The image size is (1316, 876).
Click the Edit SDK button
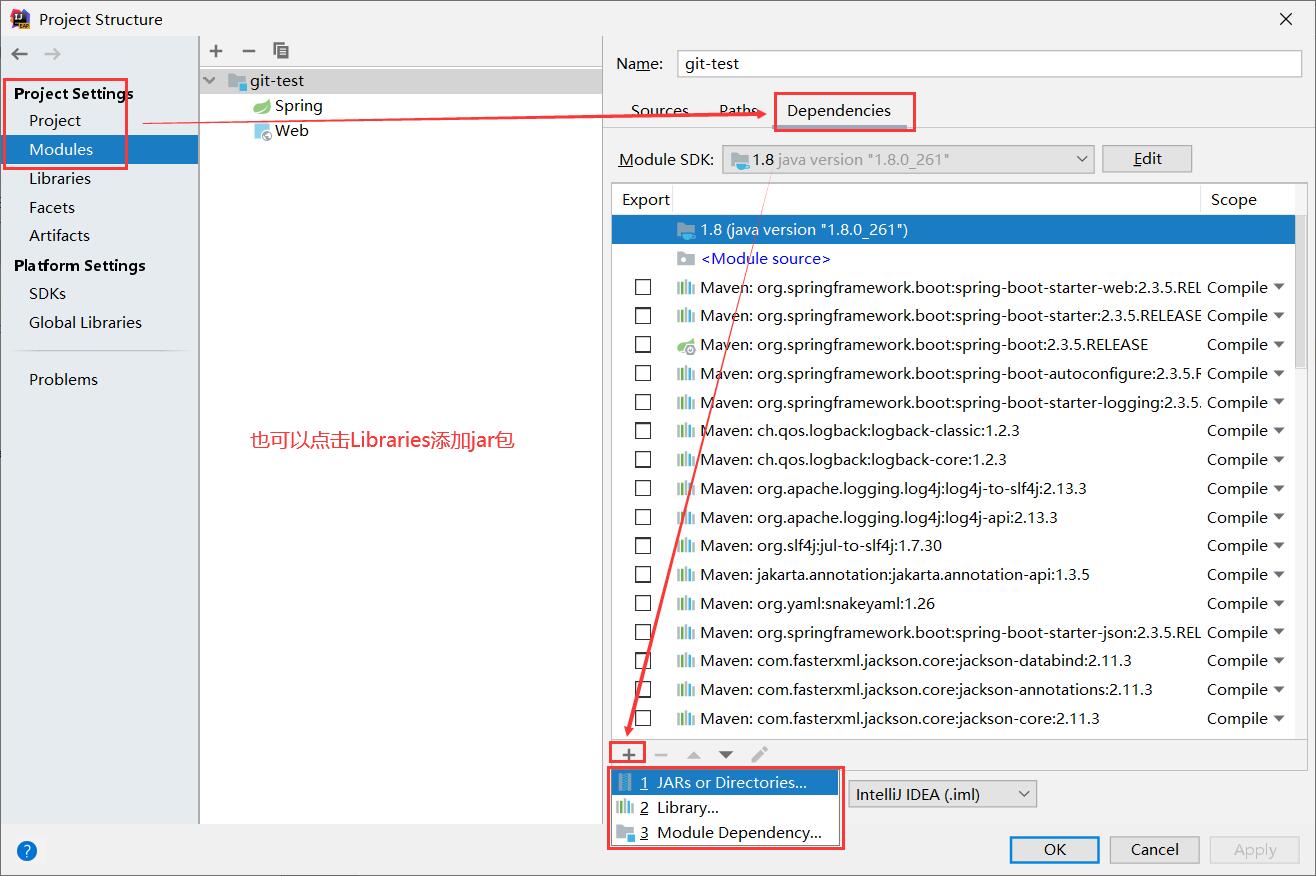pos(1147,159)
